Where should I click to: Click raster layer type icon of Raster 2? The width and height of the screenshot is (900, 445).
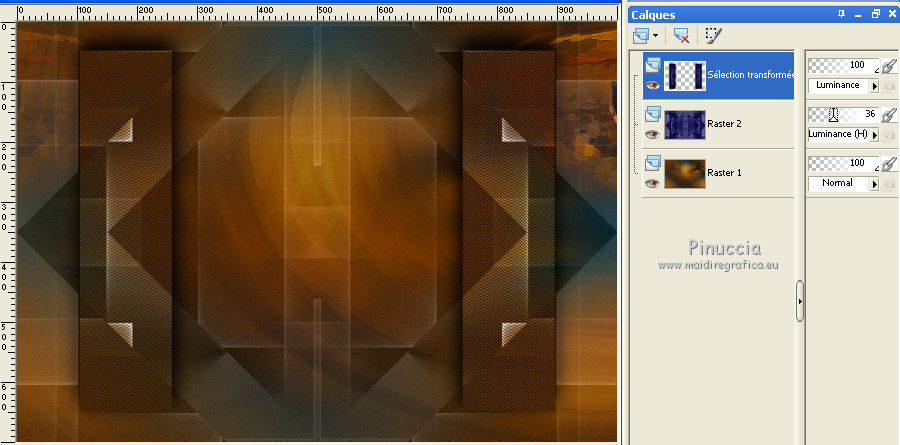tap(652, 115)
